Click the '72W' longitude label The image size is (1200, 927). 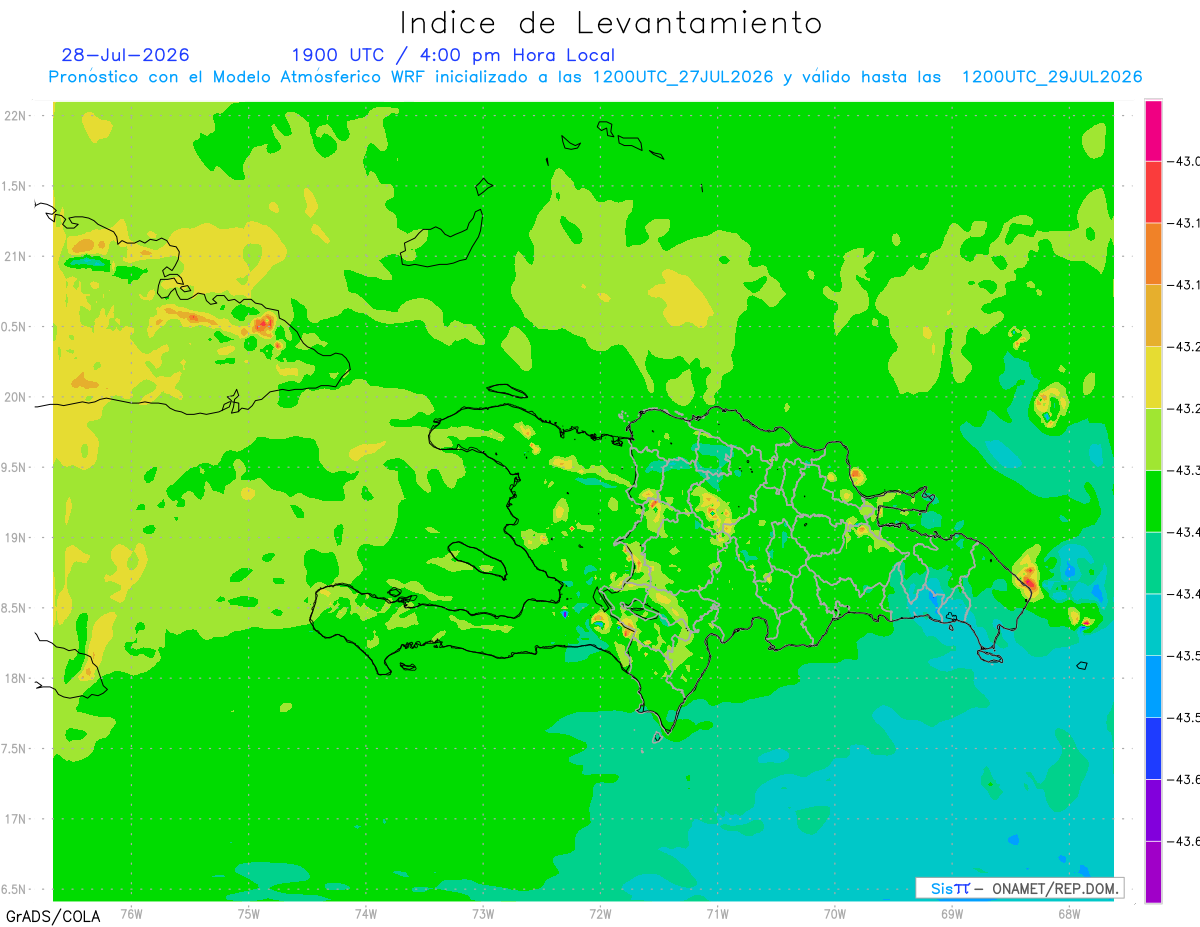[x=600, y=913]
